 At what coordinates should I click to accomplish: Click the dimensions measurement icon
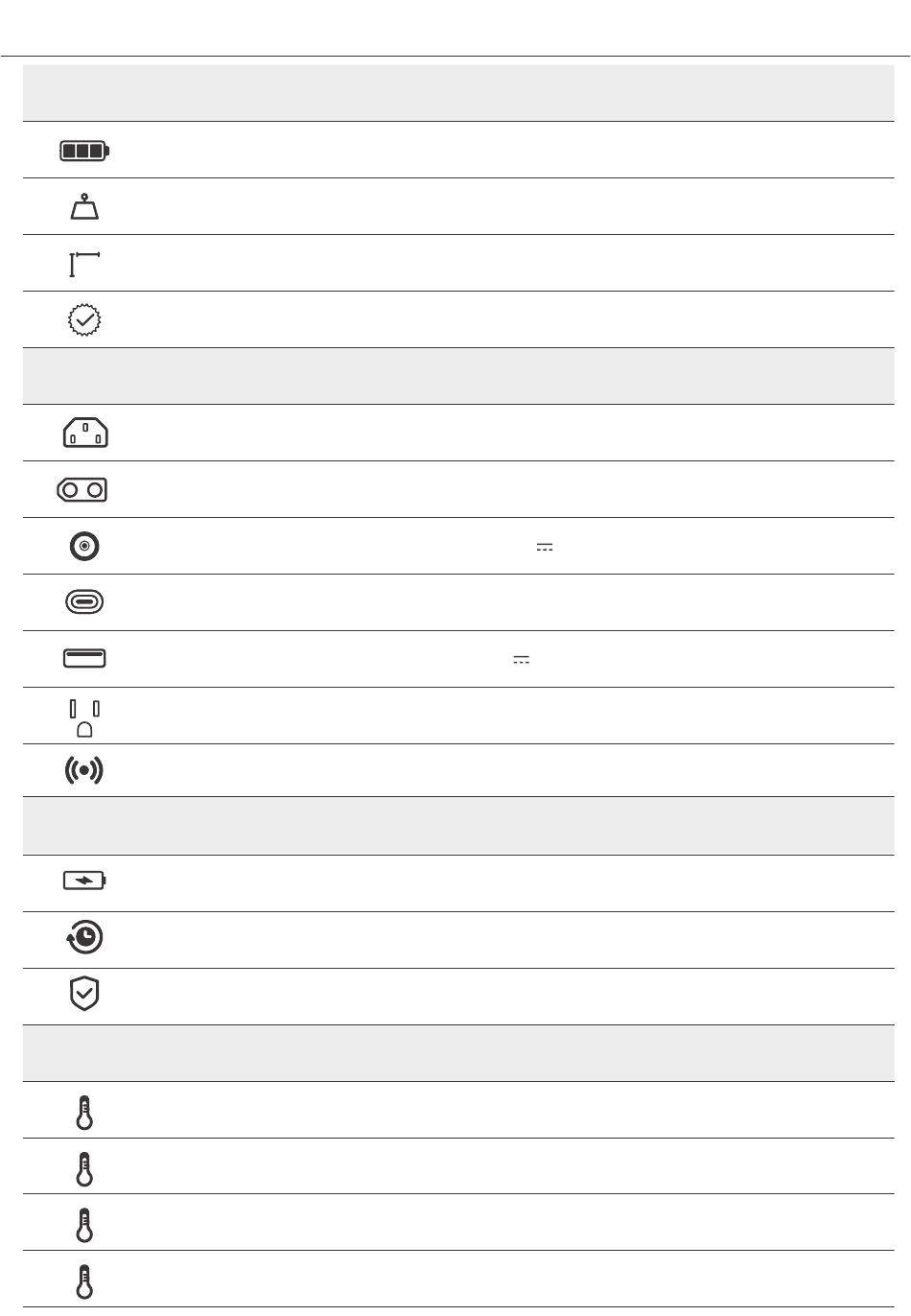pyautogui.click(x=85, y=264)
